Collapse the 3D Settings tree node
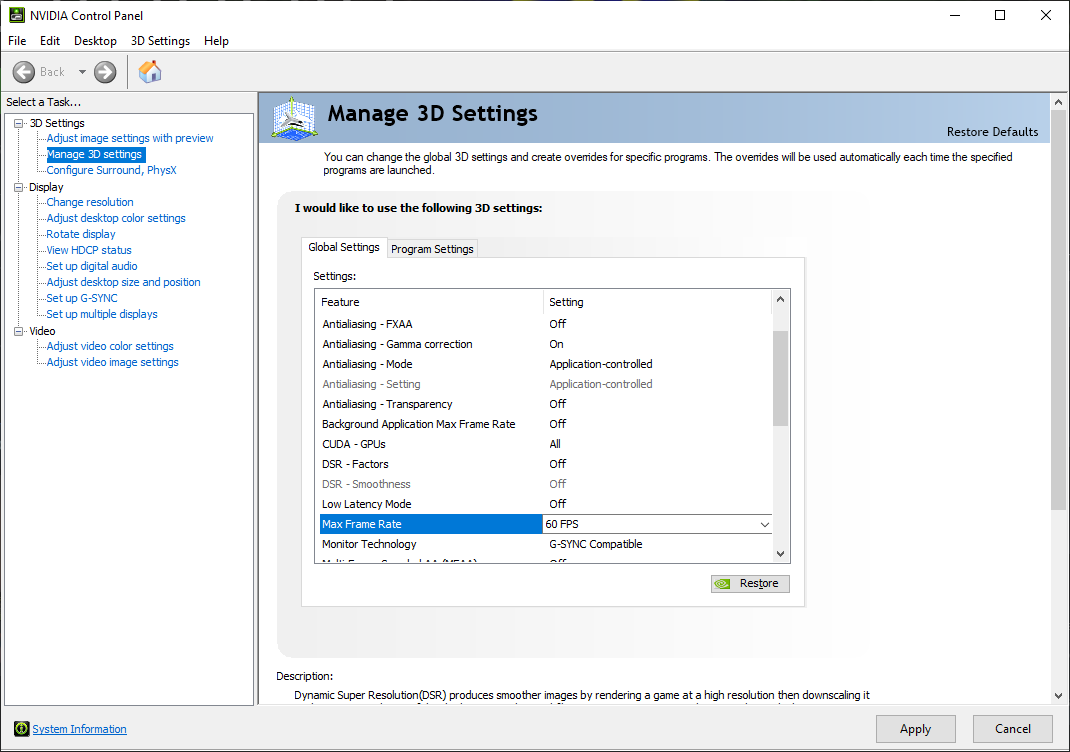 pyautogui.click(x=18, y=124)
